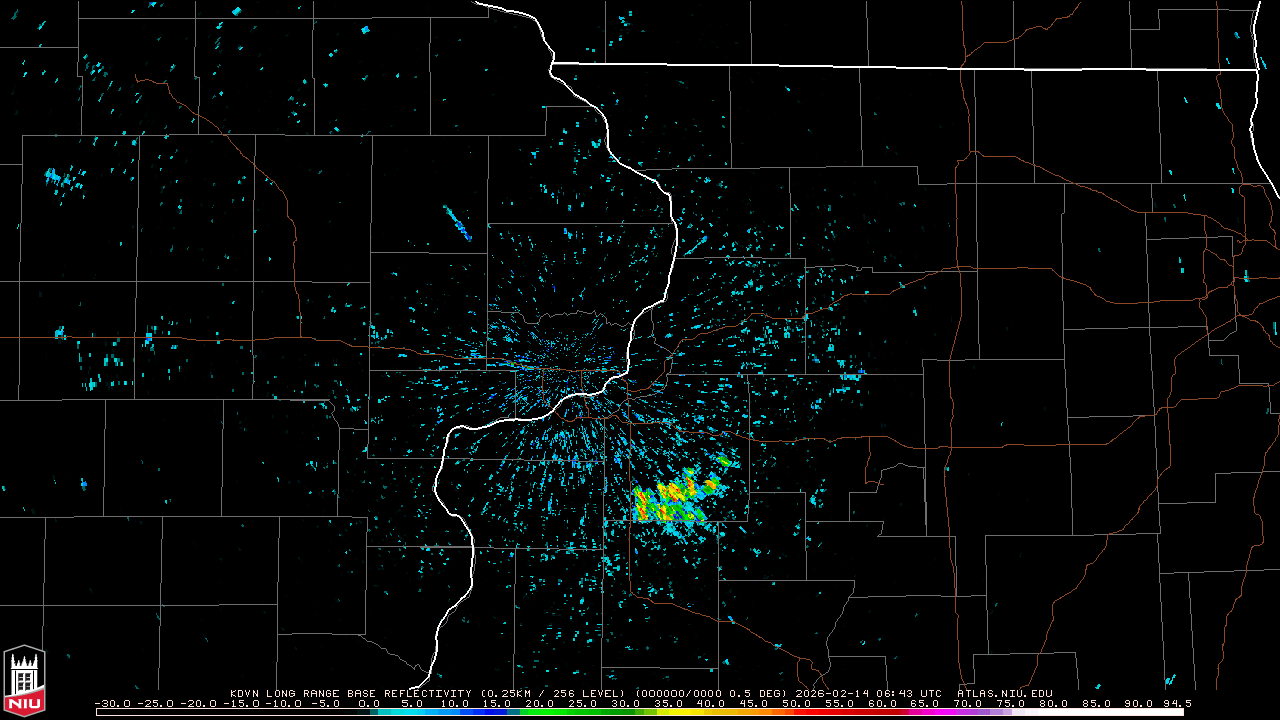The image size is (1280, 720).
Task: Click the 2026-02-14 06:43 UTC timestamp
Action: coord(867,693)
